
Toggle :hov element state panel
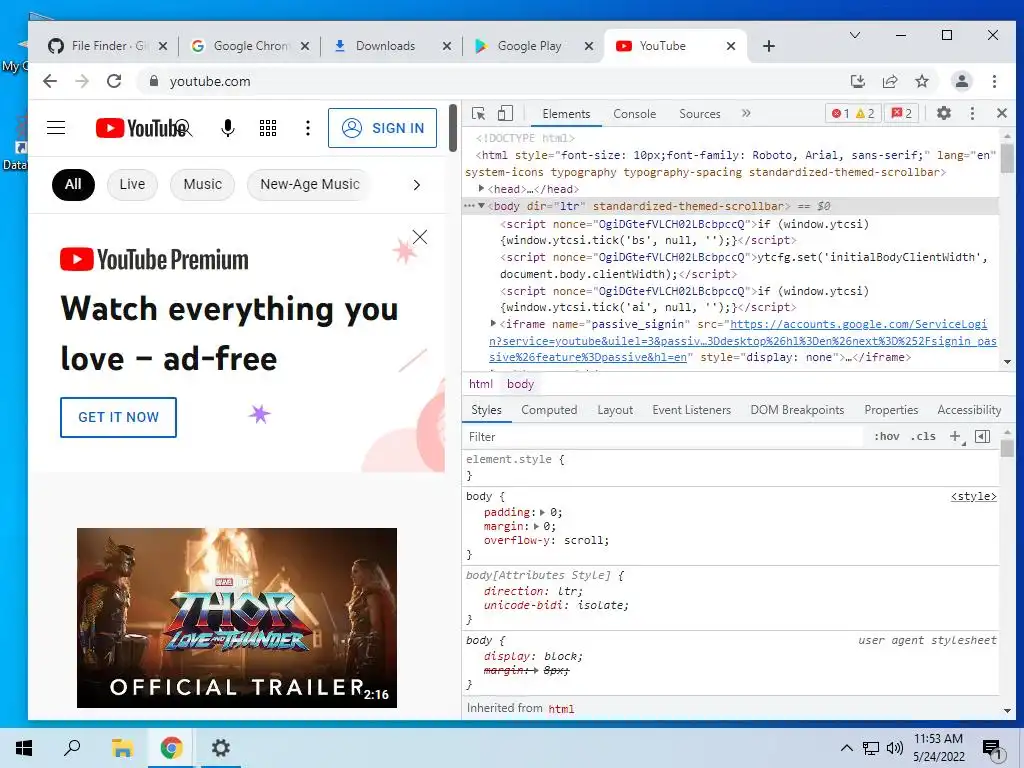(886, 436)
